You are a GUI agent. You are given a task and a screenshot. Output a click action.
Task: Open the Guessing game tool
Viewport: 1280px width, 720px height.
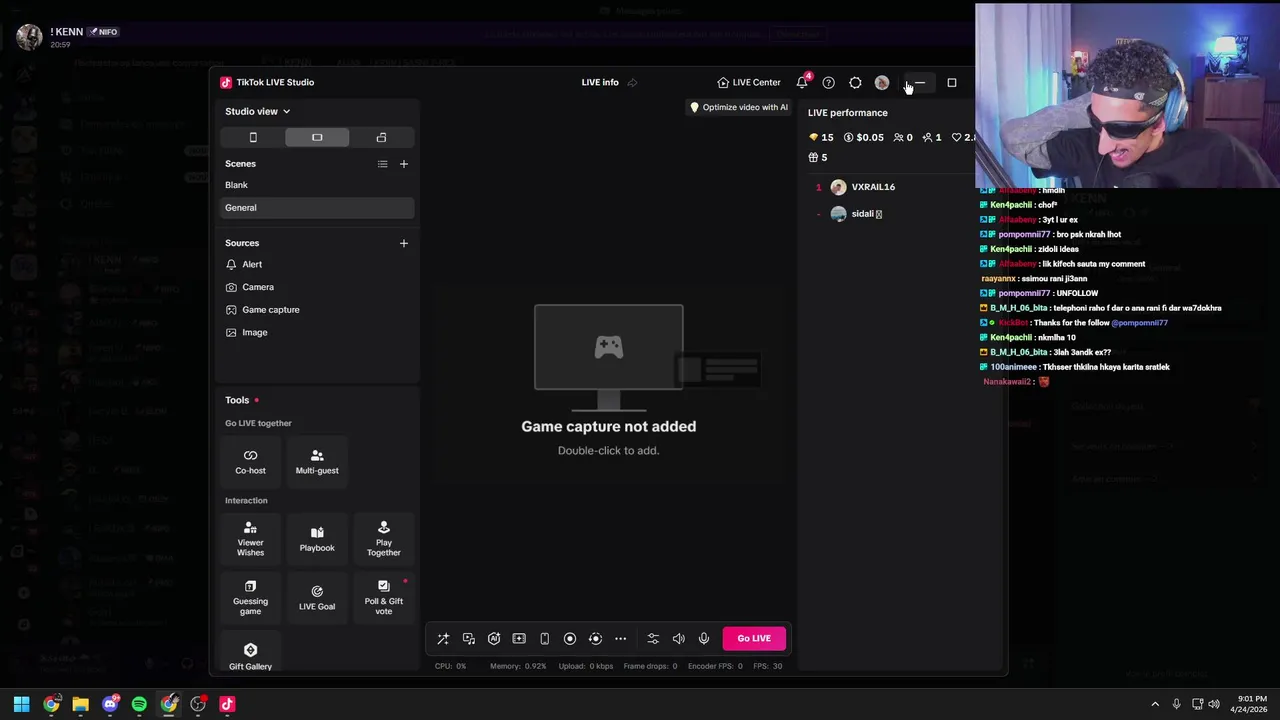(x=250, y=597)
